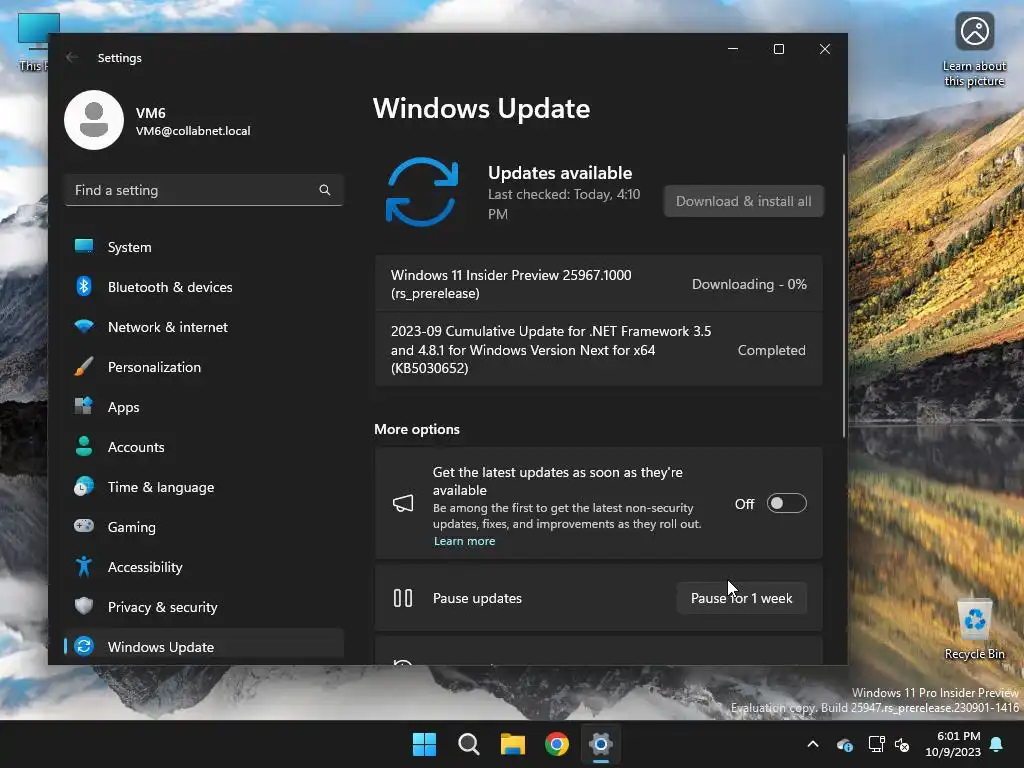Click the Downloading - 0% status text

pyautogui.click(x=749, y=284)
